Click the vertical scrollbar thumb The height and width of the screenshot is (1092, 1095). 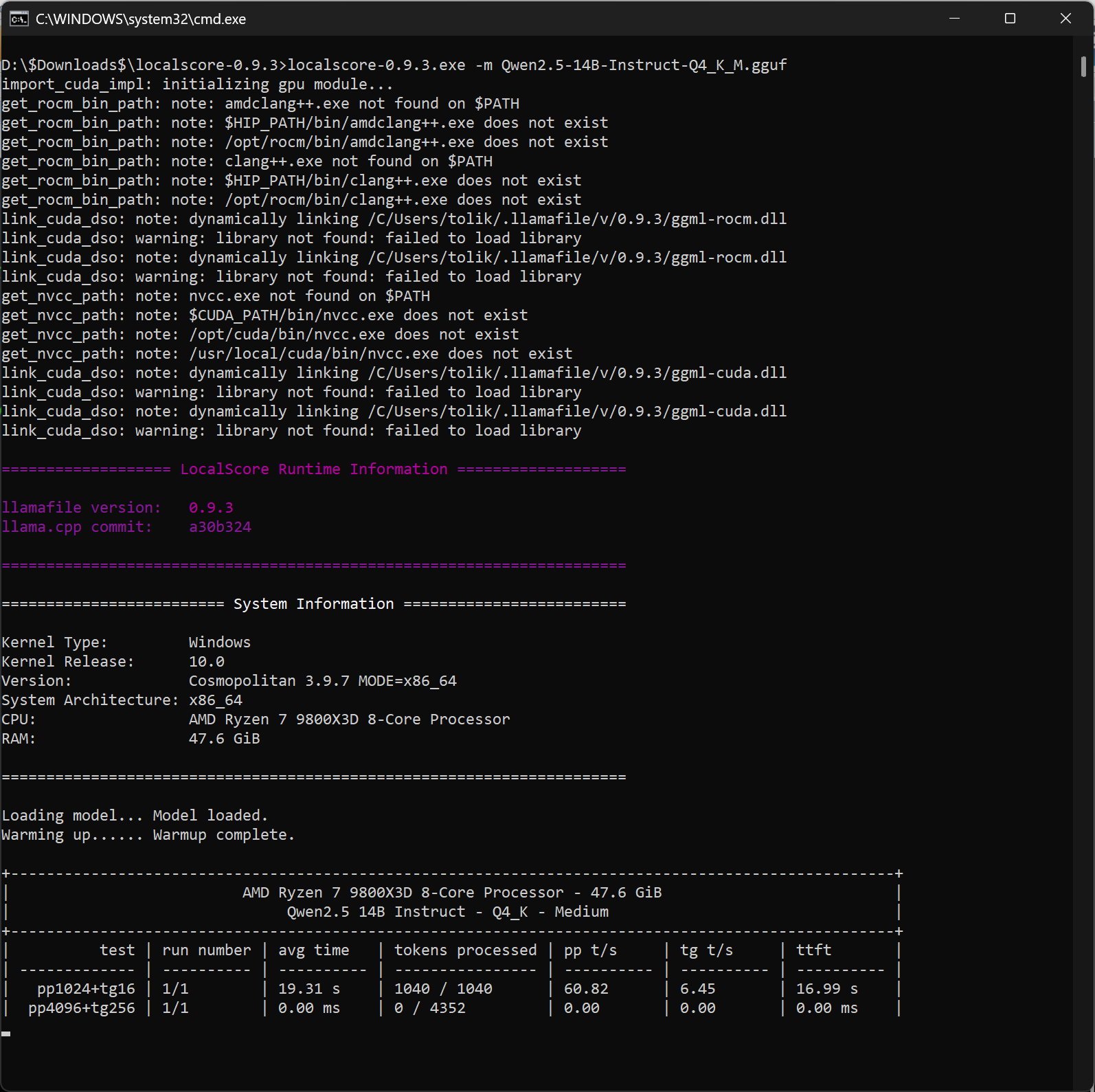pos(1083,67)
